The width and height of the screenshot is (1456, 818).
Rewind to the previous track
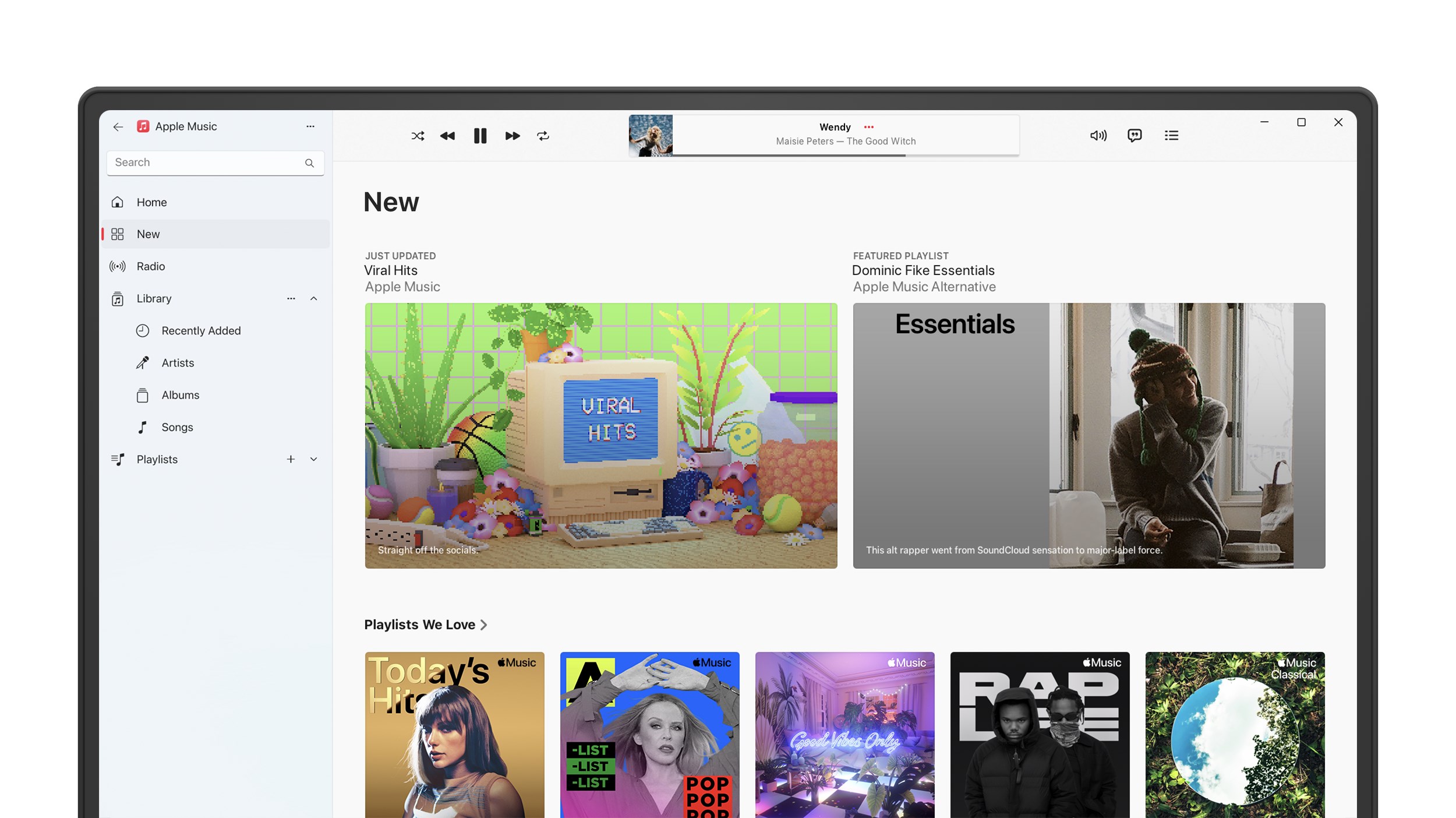tap(448, 135)
